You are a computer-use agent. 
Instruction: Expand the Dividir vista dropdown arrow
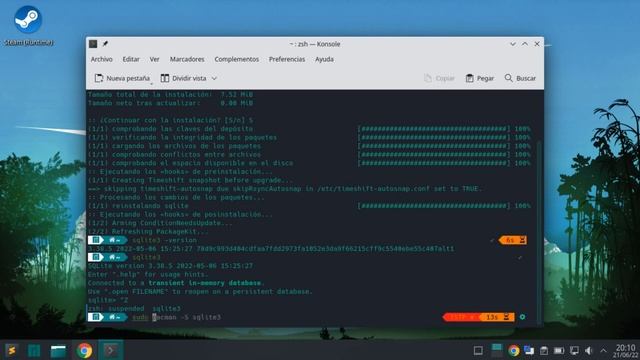[x=214, y=78]
